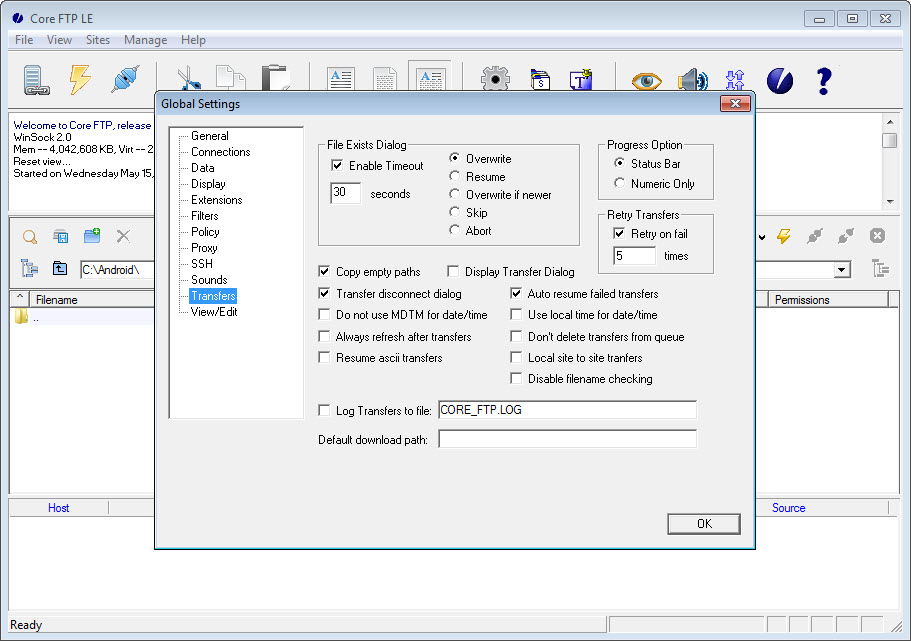The height and width of the screenshot is (641, 911).
Task: Click the Cut scissors toolbar icon
Action: [x=189, y=79]
